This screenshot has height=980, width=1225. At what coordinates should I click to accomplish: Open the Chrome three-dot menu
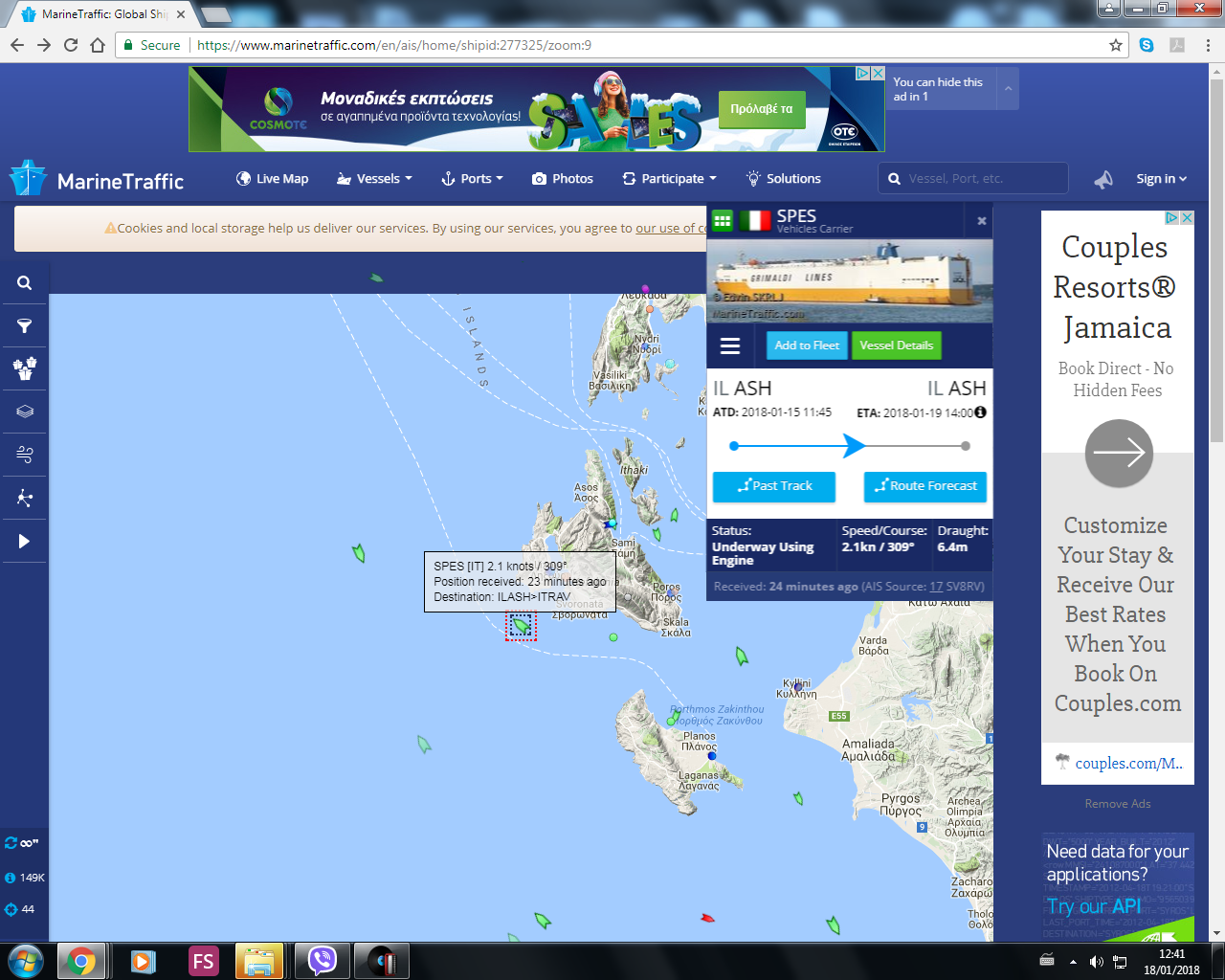tap(1208, 45)
